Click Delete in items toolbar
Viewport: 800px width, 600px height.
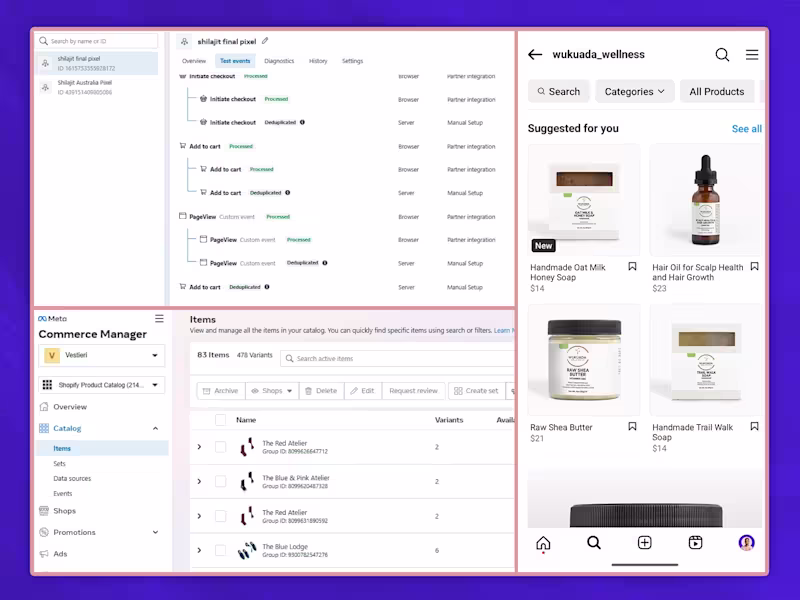[x=321, y=391]
